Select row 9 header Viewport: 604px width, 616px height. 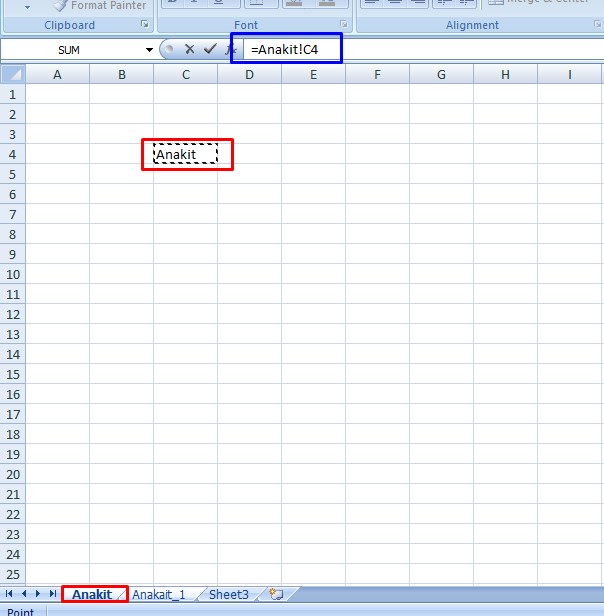[x=13, y=255]
